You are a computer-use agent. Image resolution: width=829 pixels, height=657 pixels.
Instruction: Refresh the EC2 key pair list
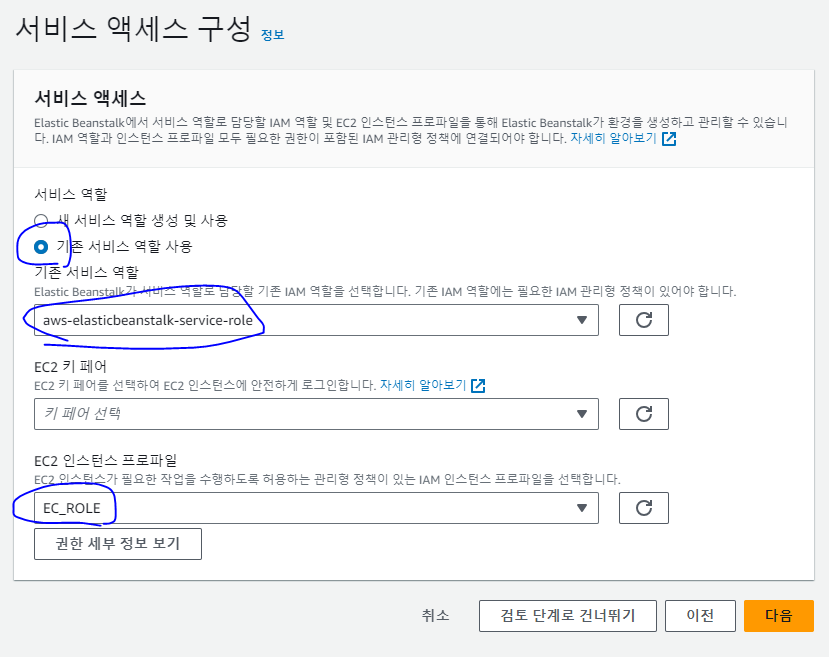pyautogui.click(x=643, y=414)
